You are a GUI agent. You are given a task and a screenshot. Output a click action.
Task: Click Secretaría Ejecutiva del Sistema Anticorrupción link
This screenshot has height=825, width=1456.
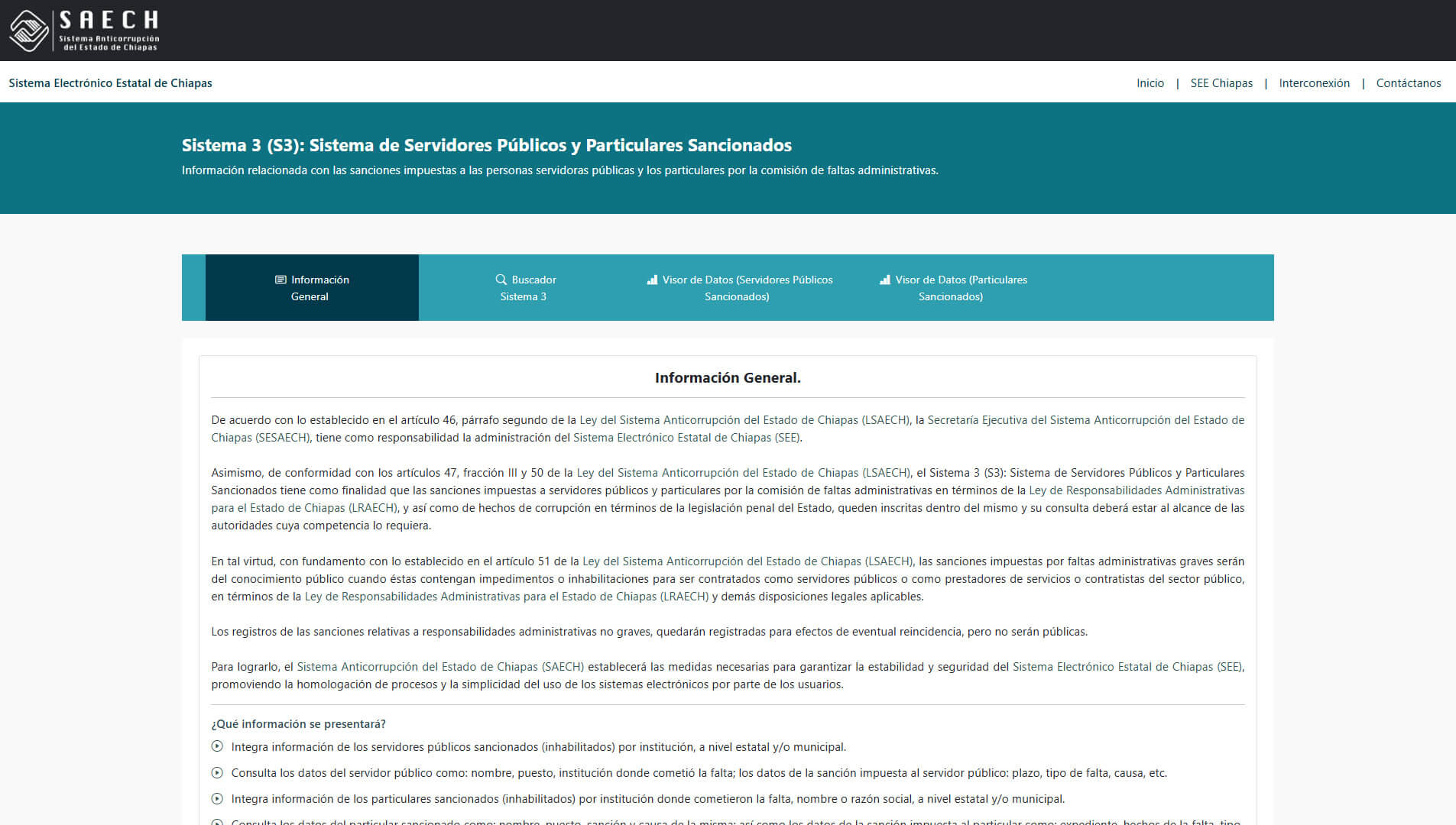click(1085, 420)
